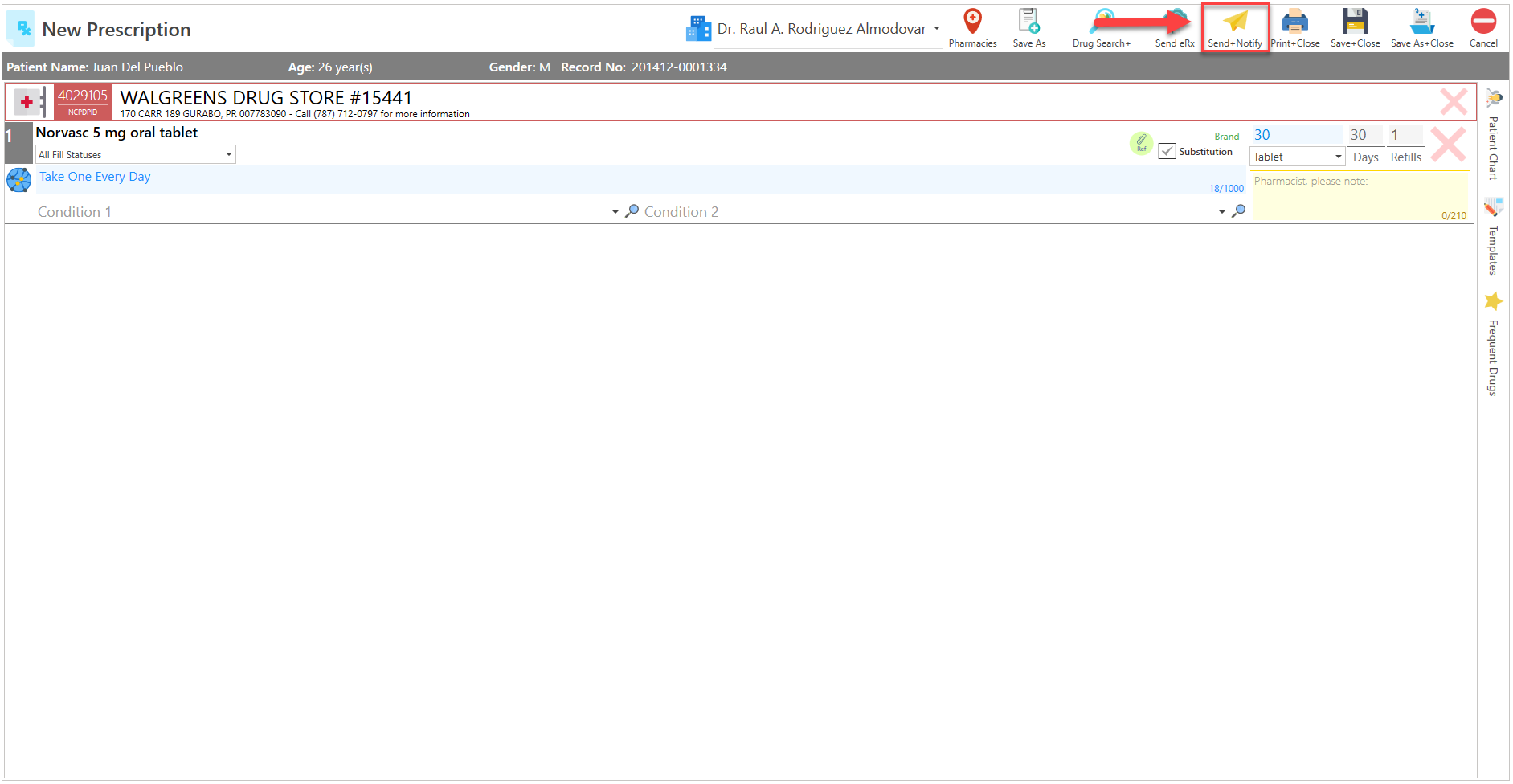Click the New Prescription Rx logo icon
Screen dimensions: 1513x784
click(21, 29)
